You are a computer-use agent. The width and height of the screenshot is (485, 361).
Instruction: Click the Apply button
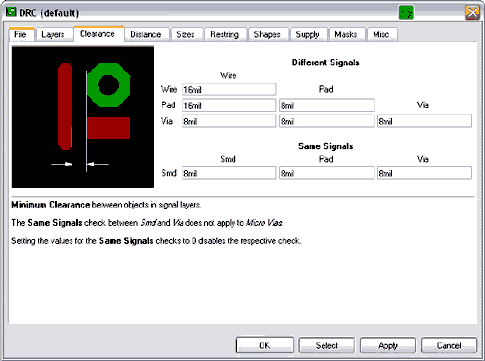pyautogui.click(x=388, y=345)
